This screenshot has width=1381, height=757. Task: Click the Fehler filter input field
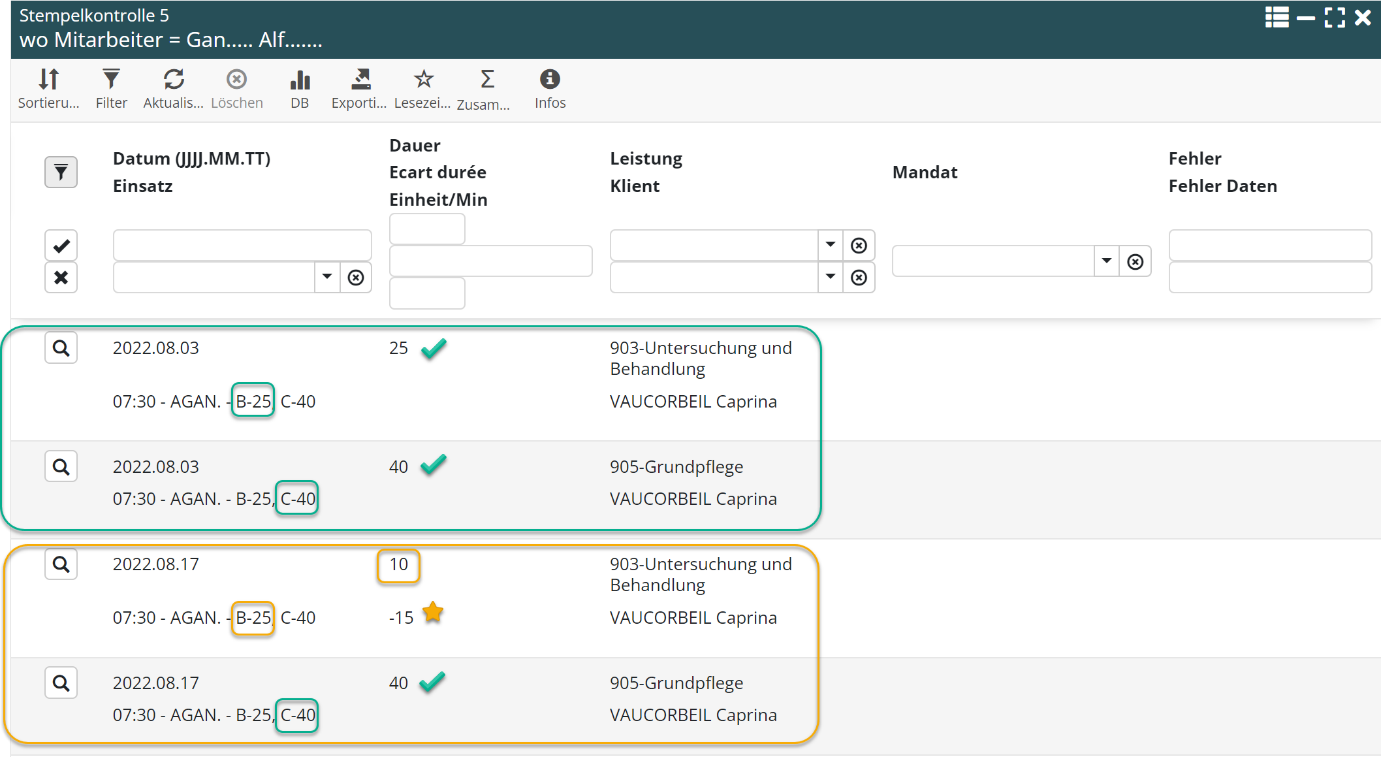pos(1269,245)
